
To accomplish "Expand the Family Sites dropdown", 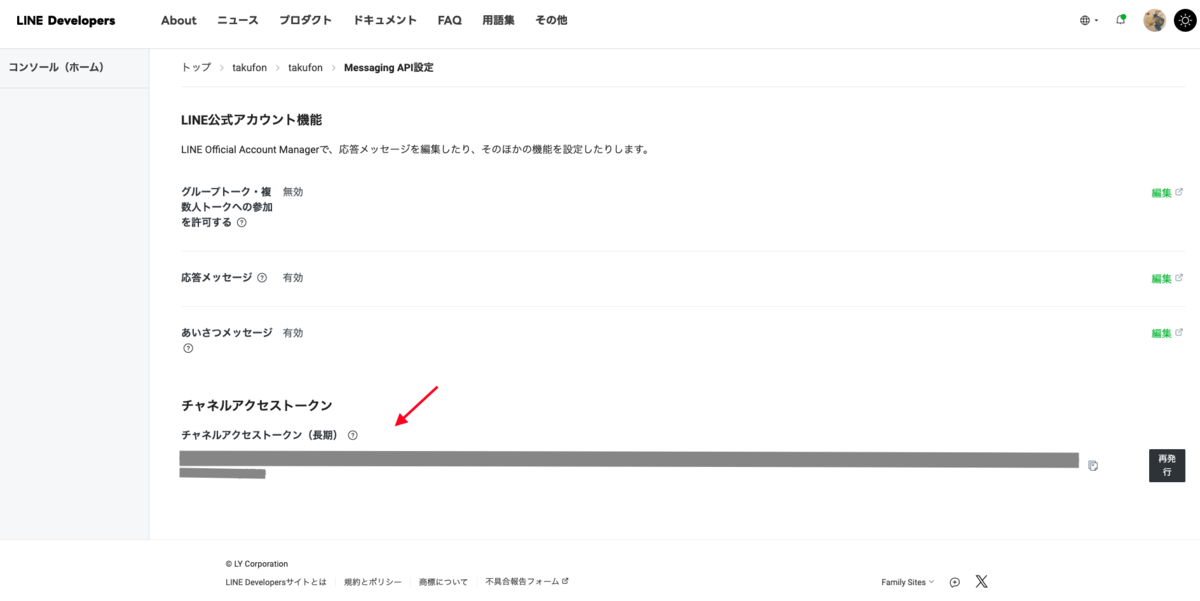I will click(908, 582).
